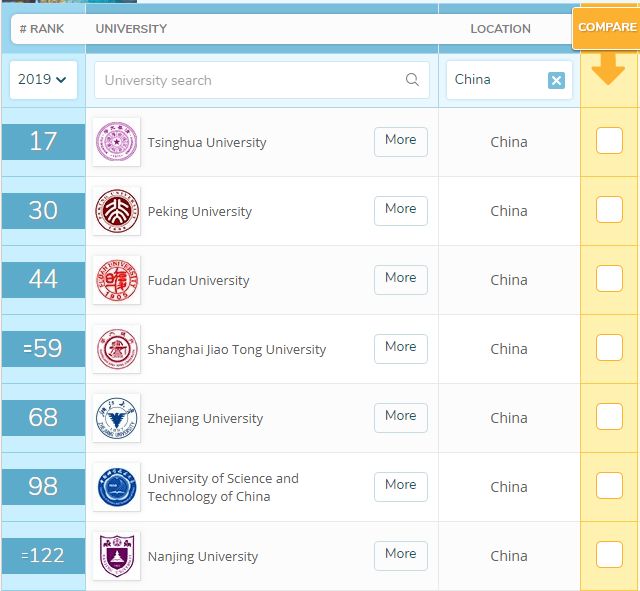Click the Zhejiang University logo

click(116, 418)
